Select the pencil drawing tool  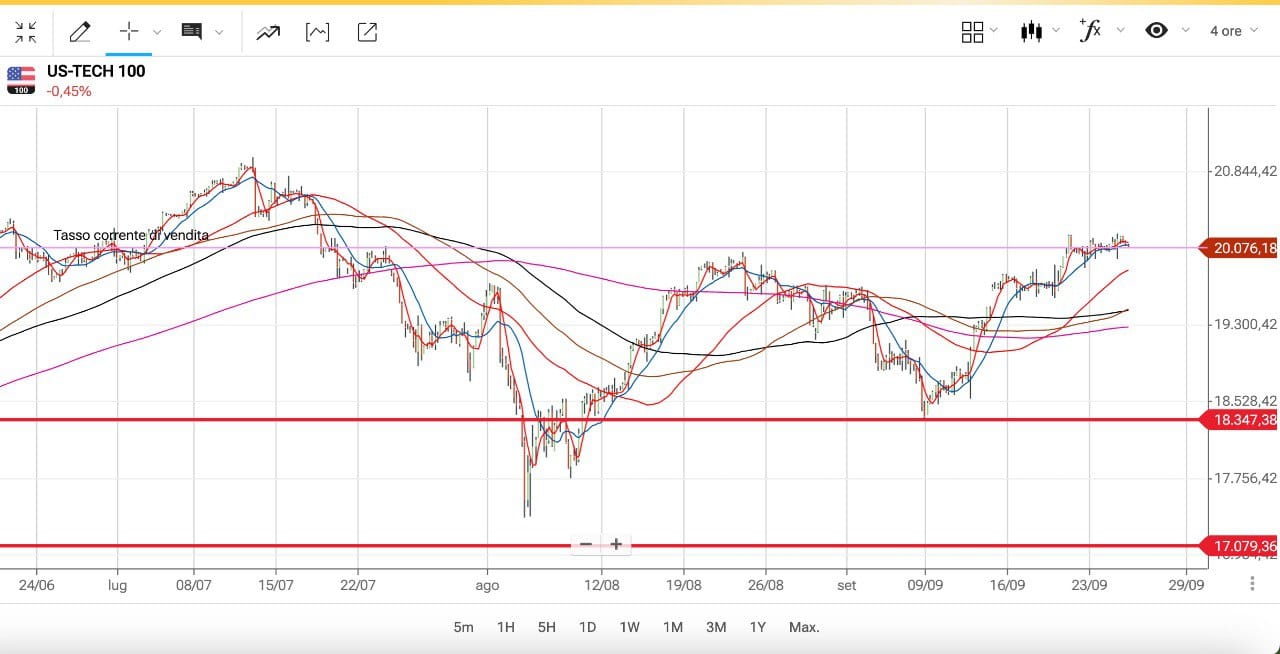pos(80,32)
